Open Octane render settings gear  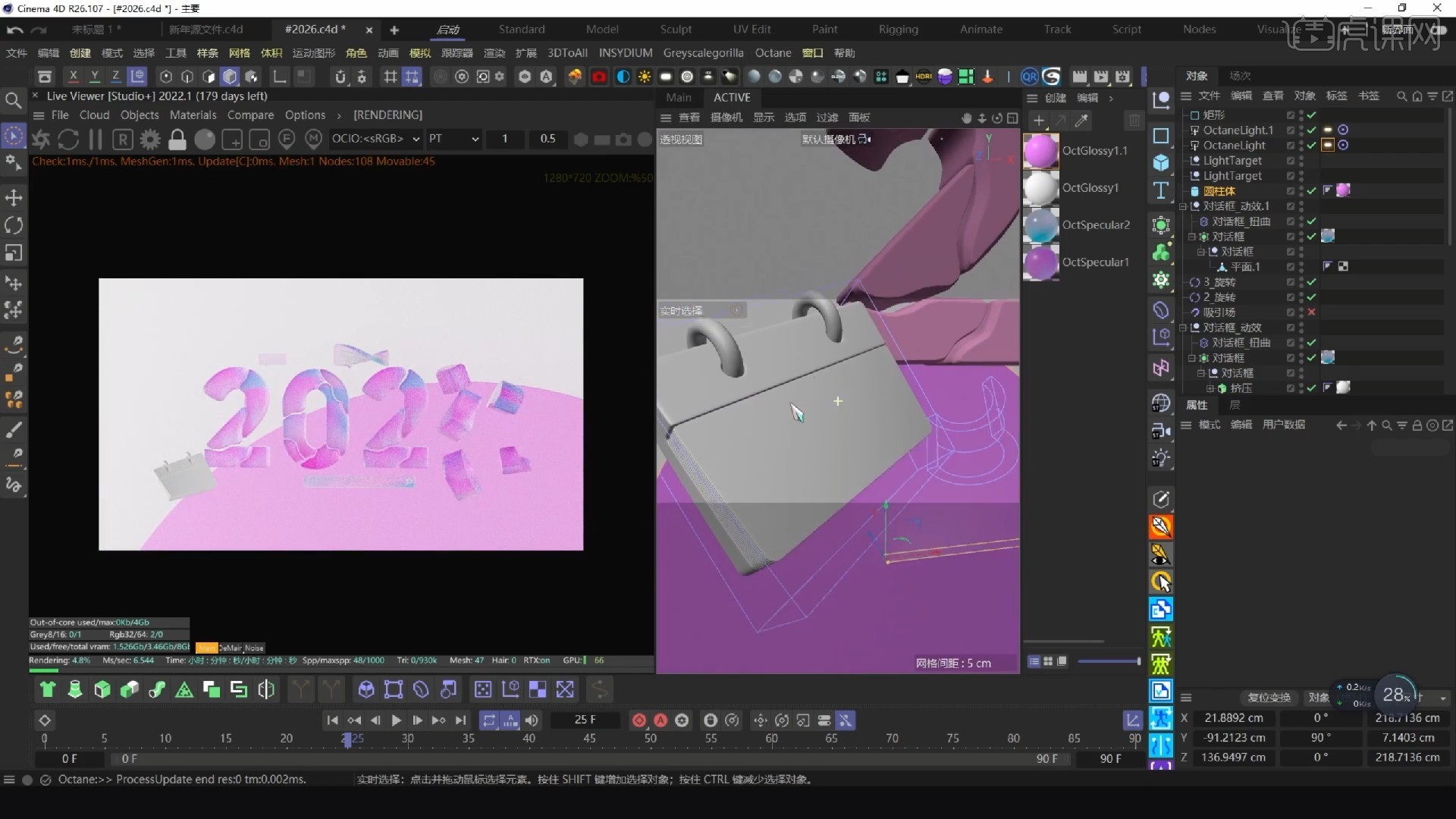150,140
